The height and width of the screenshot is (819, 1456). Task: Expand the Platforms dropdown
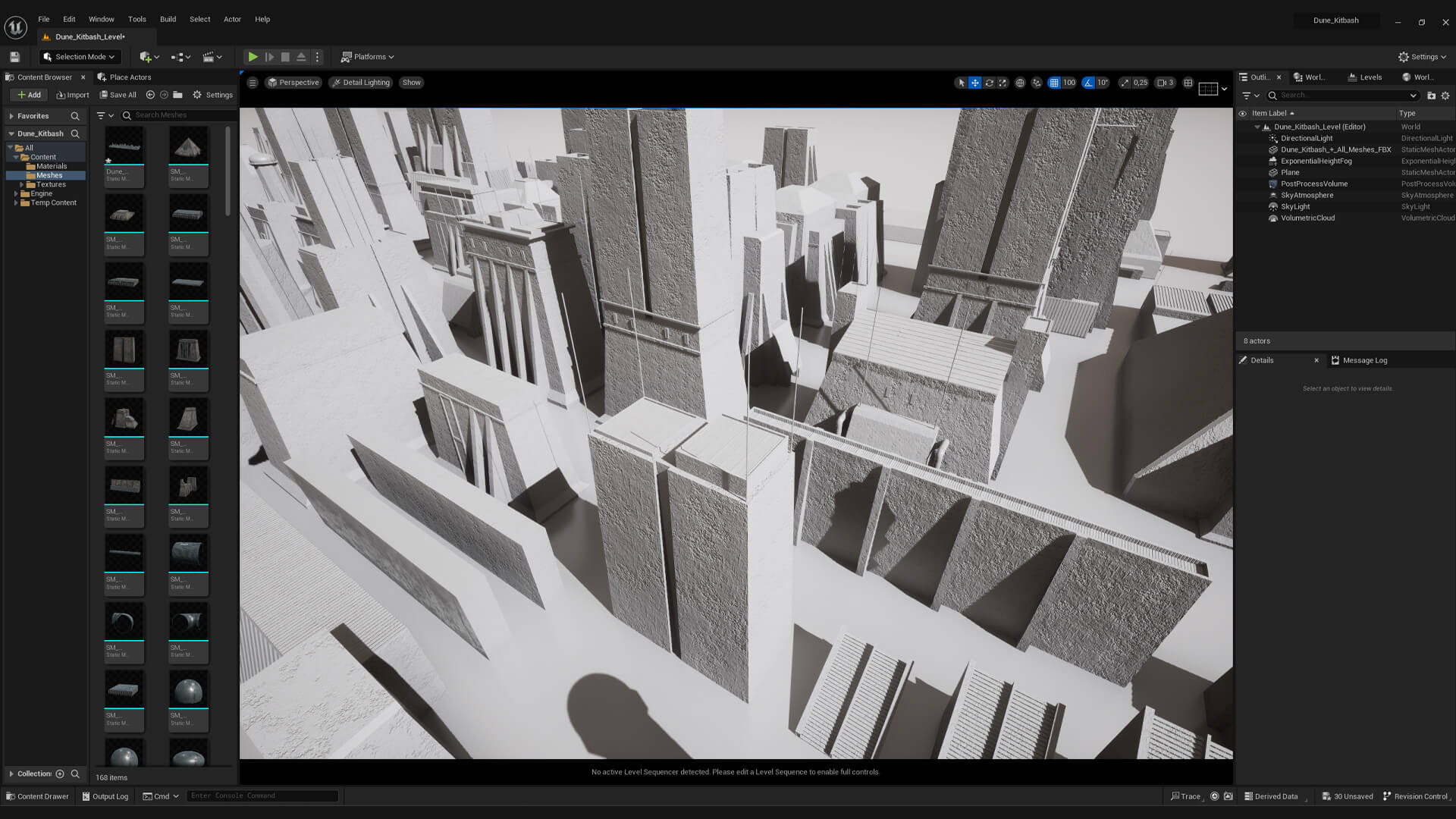(368, 57)
